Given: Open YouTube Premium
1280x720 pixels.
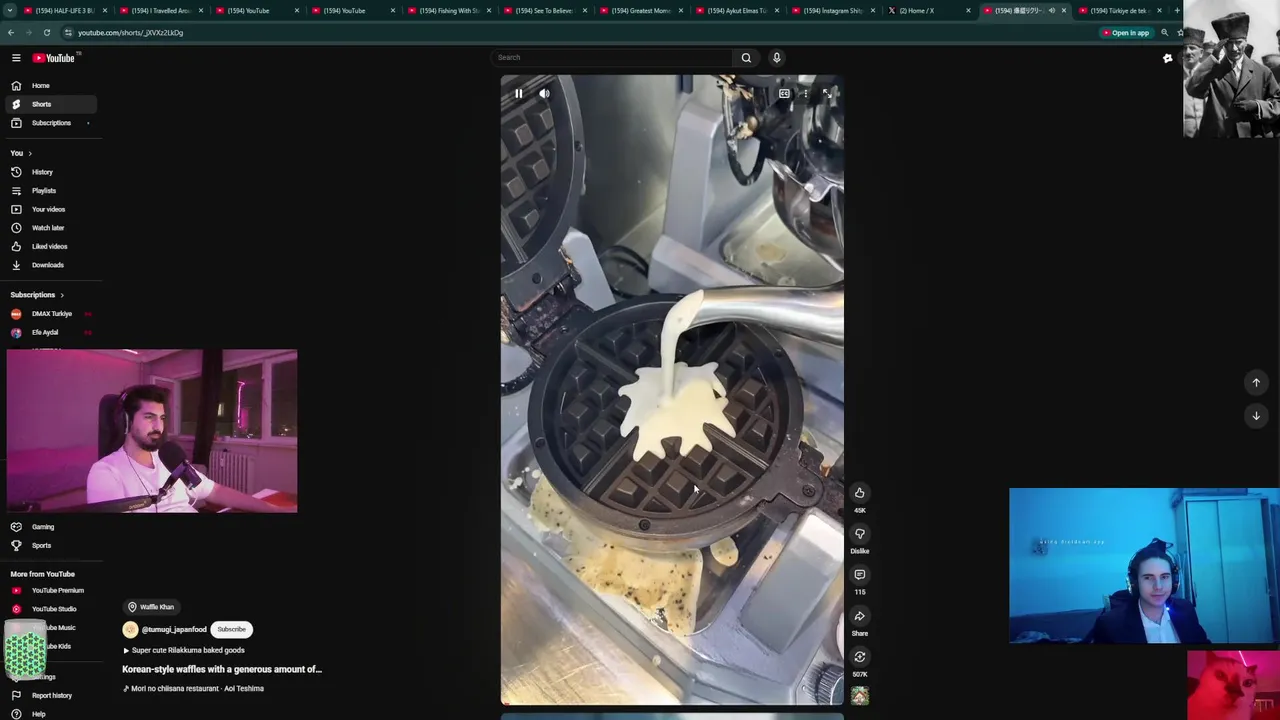Looking at the screenshot, I should click(49, 590).
